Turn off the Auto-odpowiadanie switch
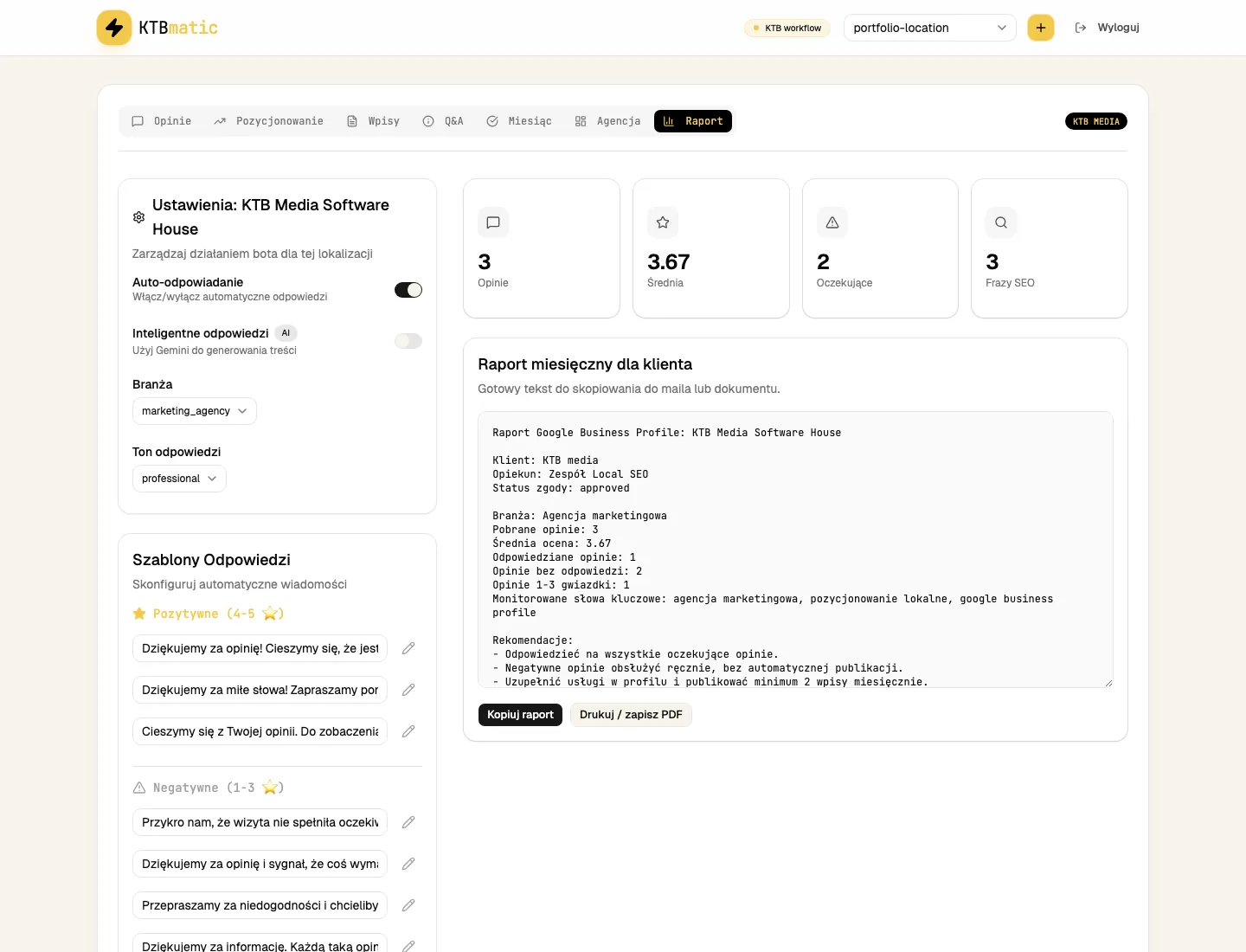Screen dimensions: 1246x952 click(408, 290)
